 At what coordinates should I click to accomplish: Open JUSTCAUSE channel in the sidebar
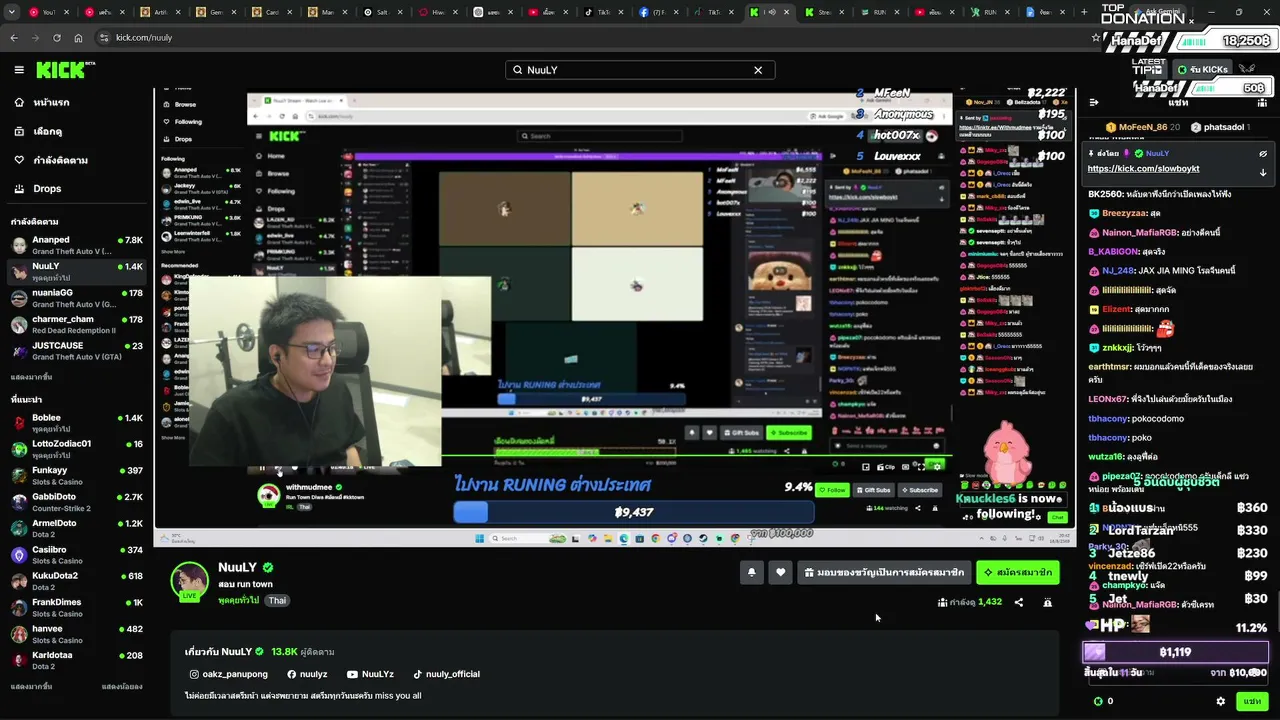point(78,351)
